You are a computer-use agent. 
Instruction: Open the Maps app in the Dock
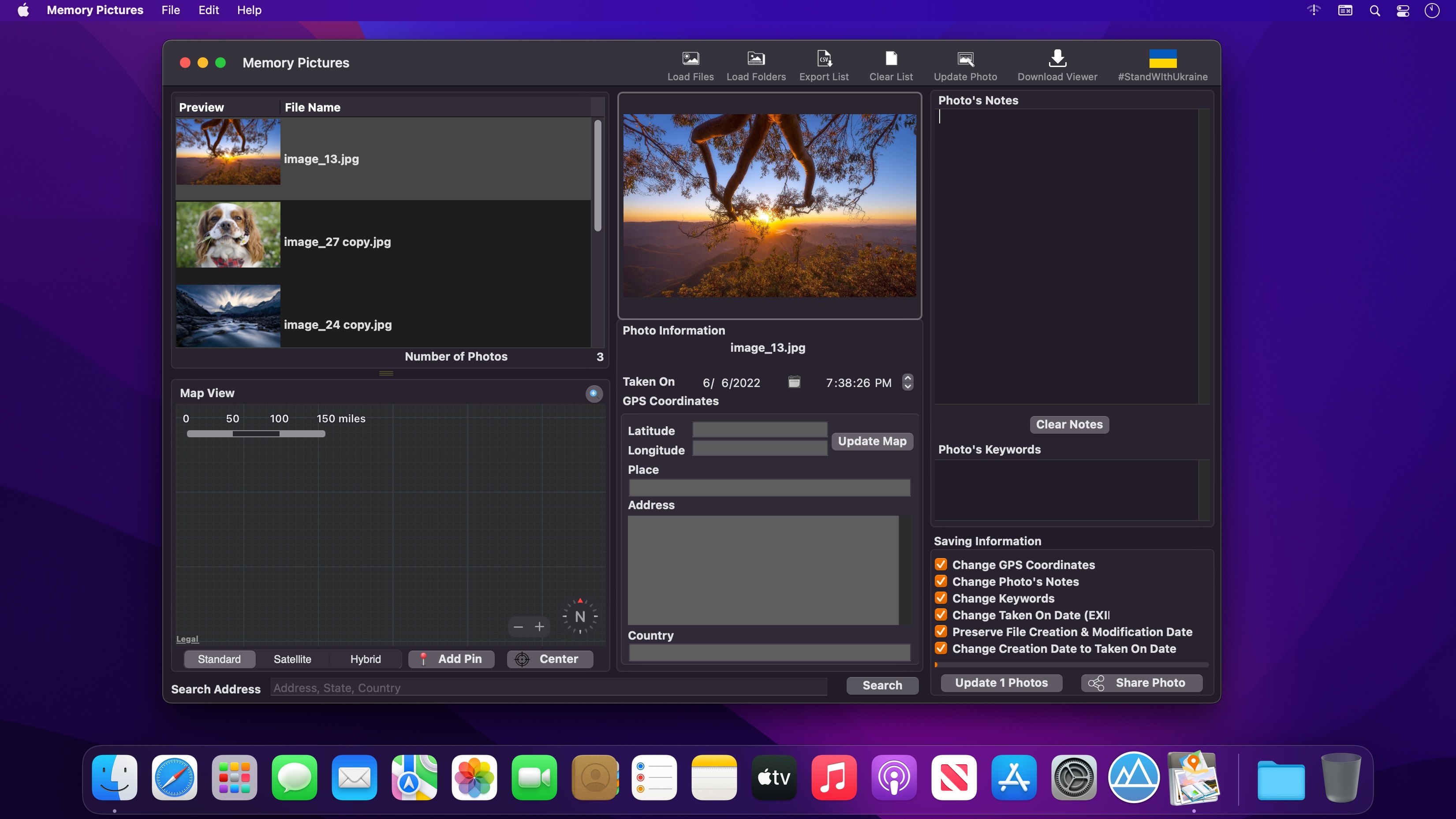[414, 778]
